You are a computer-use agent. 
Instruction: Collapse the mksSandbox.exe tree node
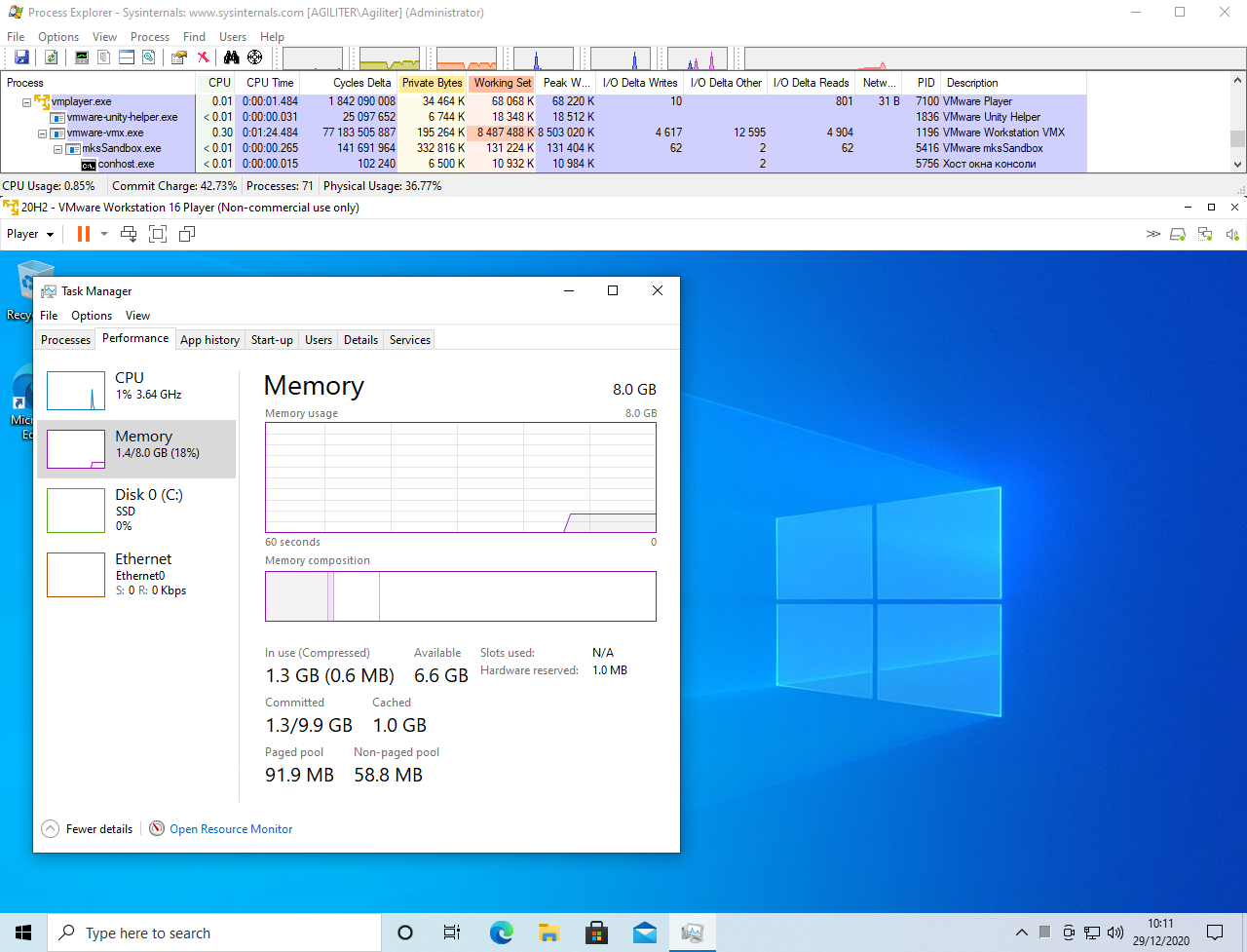pyautogui.click(x=57, y=148)
